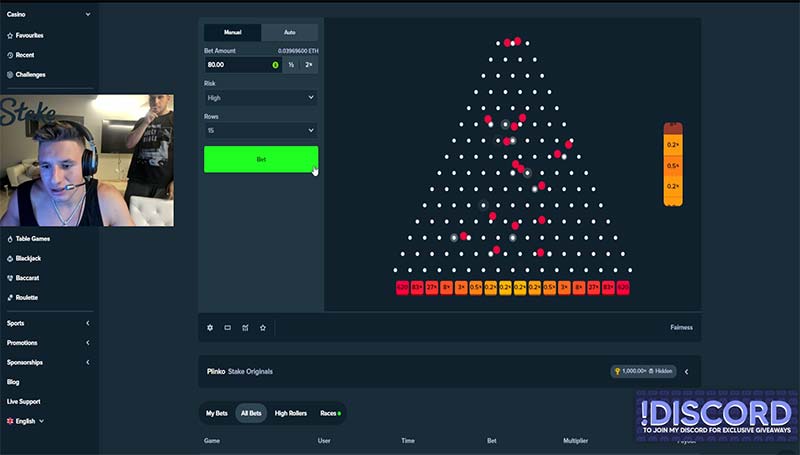Viewport: 800px width, 455px height.
Task: Expand Plinko info panel chevron
Action: (687, 372)
